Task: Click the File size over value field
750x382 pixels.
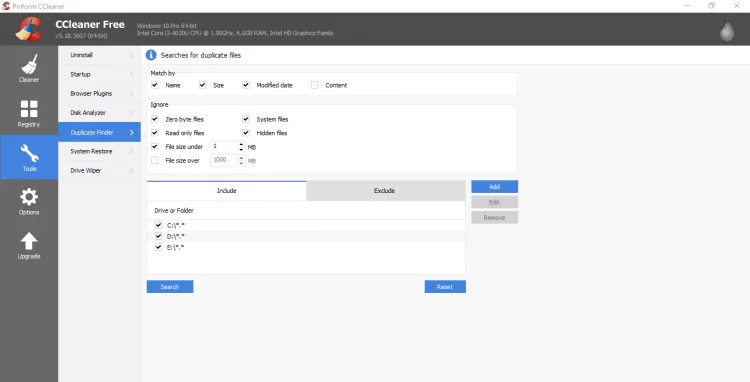Action: tap(223, 160)
